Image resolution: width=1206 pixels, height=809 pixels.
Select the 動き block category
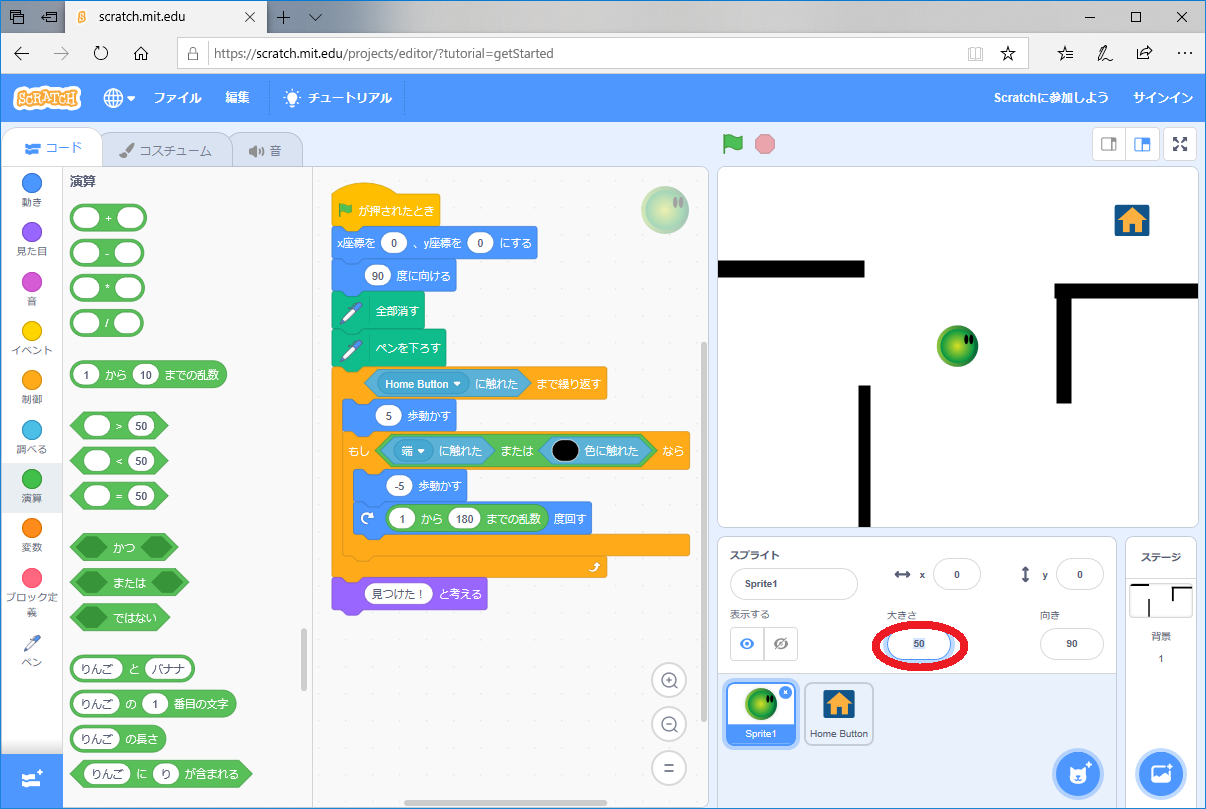tap(32, 188)
